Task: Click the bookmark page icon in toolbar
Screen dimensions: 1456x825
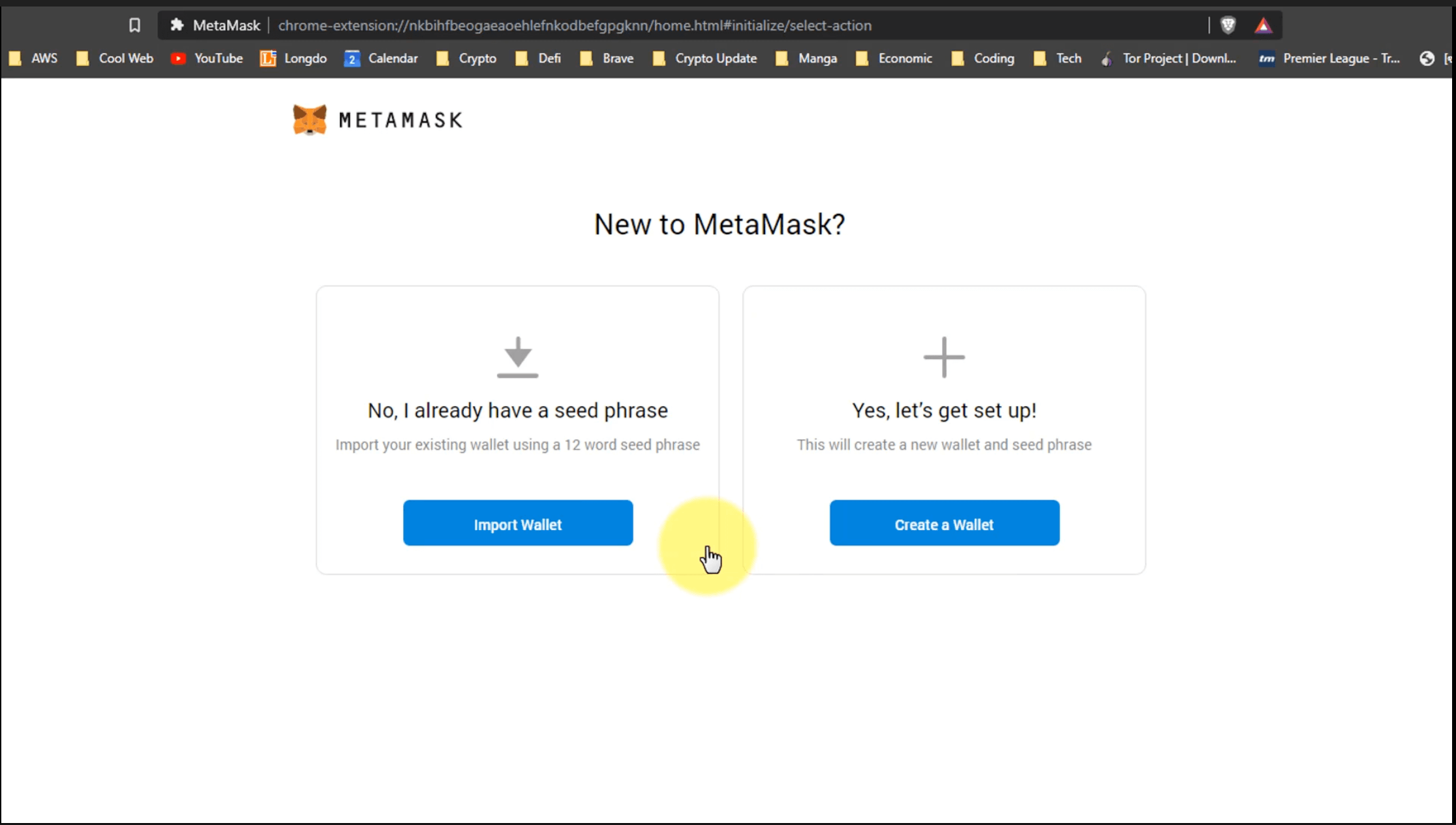Action: [x=134, y=25]
